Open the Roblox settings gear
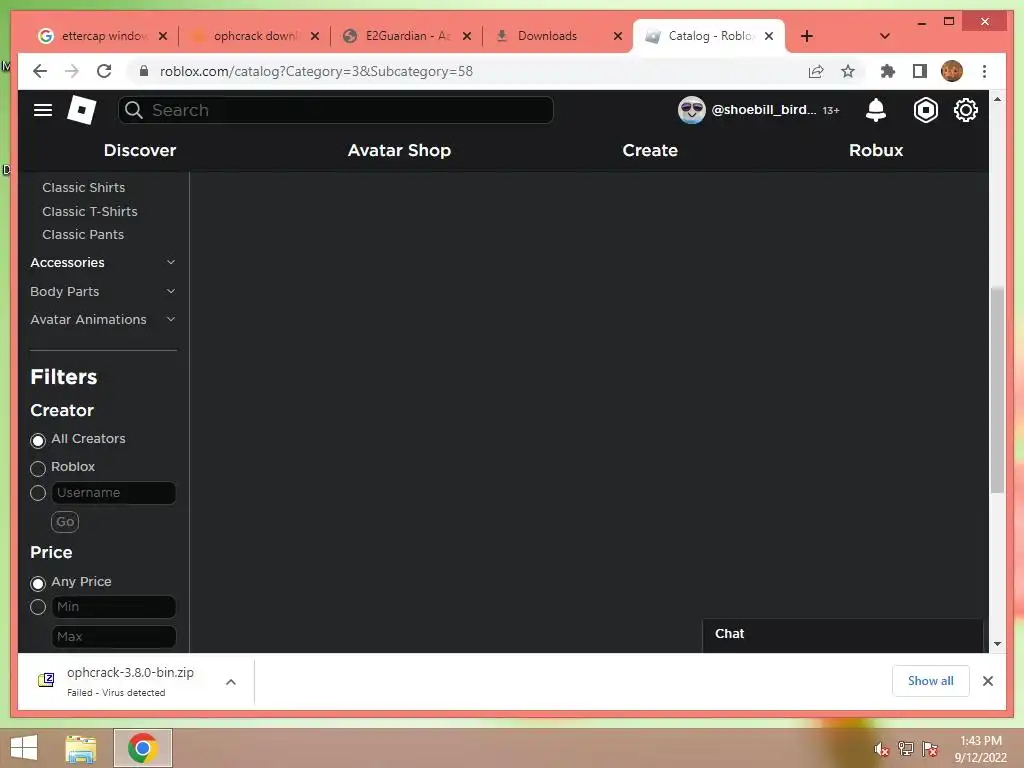 coord(965,110)
